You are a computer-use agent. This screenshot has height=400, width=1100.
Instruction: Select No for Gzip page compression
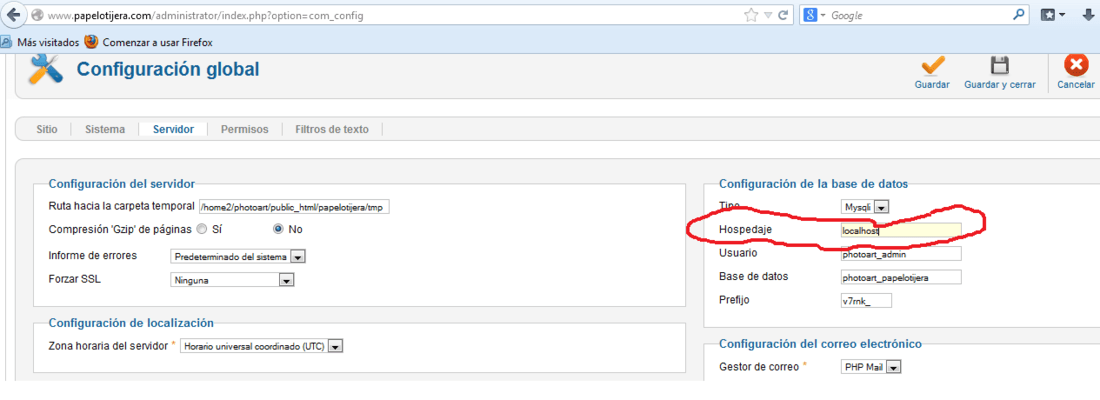pos(278,229)
